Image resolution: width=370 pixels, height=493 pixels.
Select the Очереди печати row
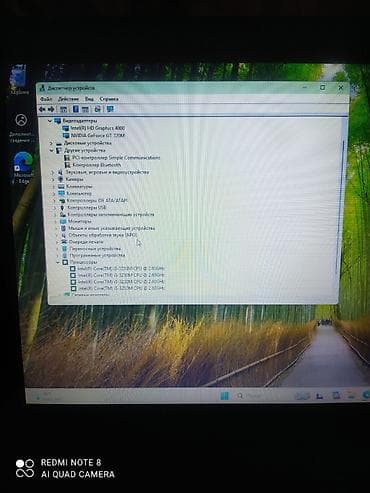[x=86, y=242]
